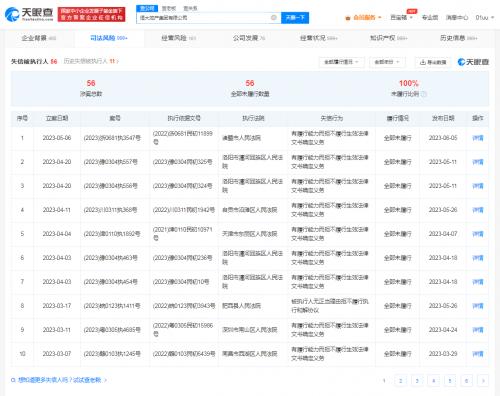Open the 专业版 link
Image resolution: width=500 pixels, height=396 pixels.
point(430,17)
